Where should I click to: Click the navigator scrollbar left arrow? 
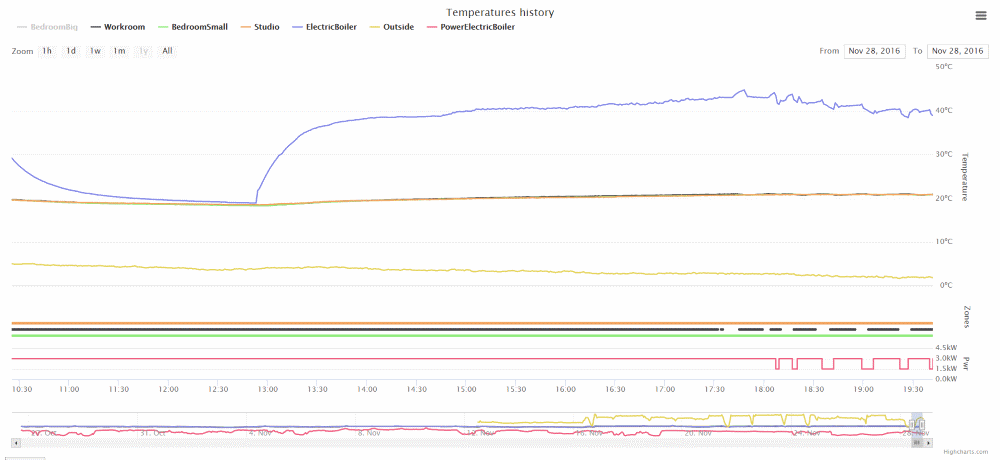click(15, 441)
